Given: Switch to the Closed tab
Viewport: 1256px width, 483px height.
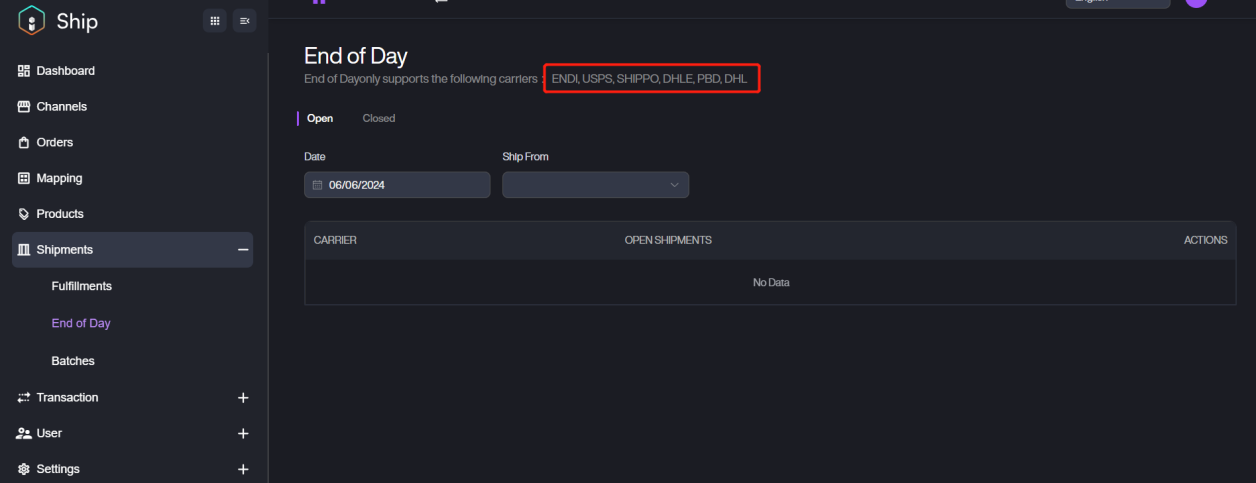Looking at the screenshot, I should (378, 118).
